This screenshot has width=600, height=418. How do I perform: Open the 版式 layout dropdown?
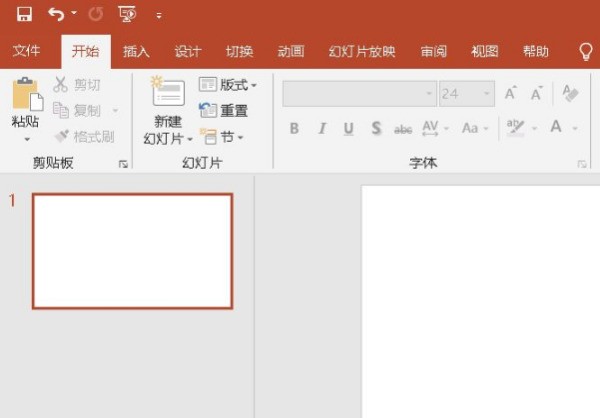click(228, 85)
